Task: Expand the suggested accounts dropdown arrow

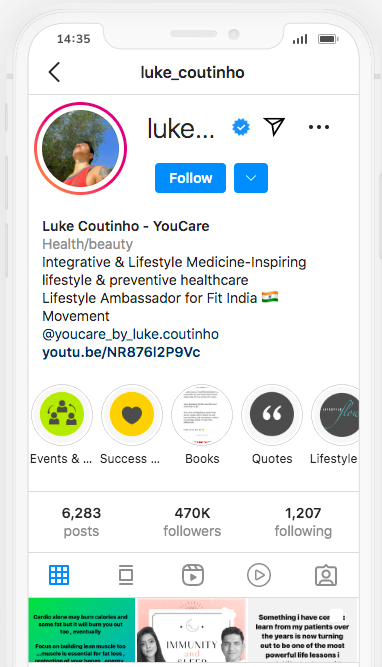Action: click(x=251, y=178)
